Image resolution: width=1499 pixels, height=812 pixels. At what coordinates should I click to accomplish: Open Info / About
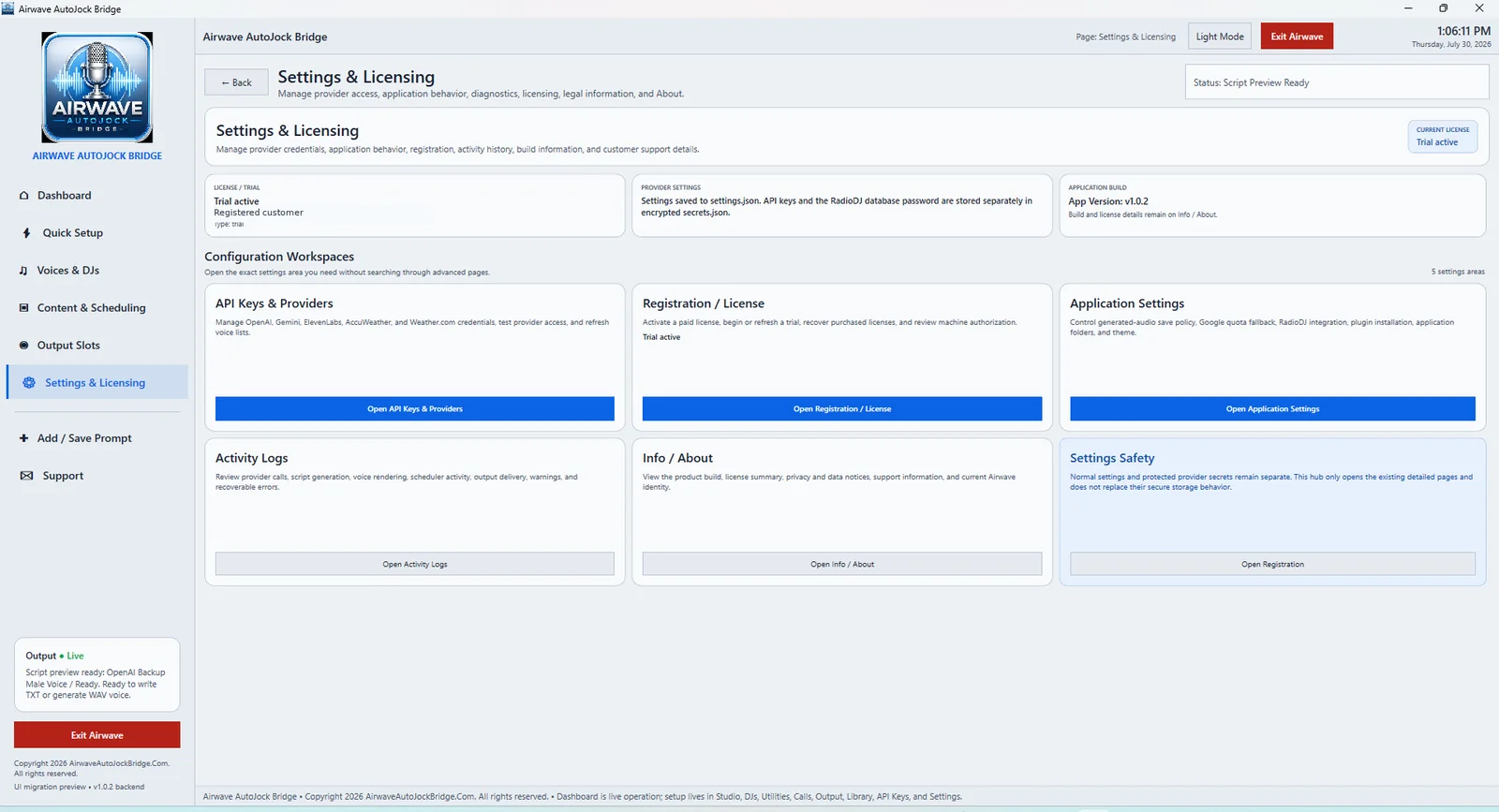842,565
